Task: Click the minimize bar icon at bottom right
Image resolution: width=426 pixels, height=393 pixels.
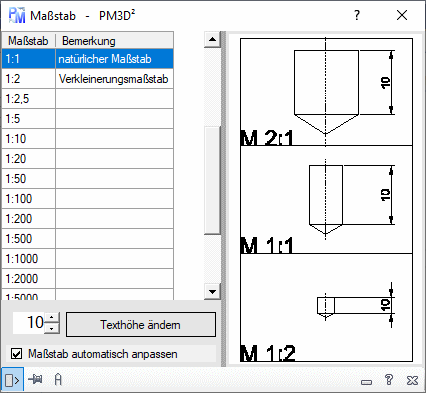Action: coord(366,382)
